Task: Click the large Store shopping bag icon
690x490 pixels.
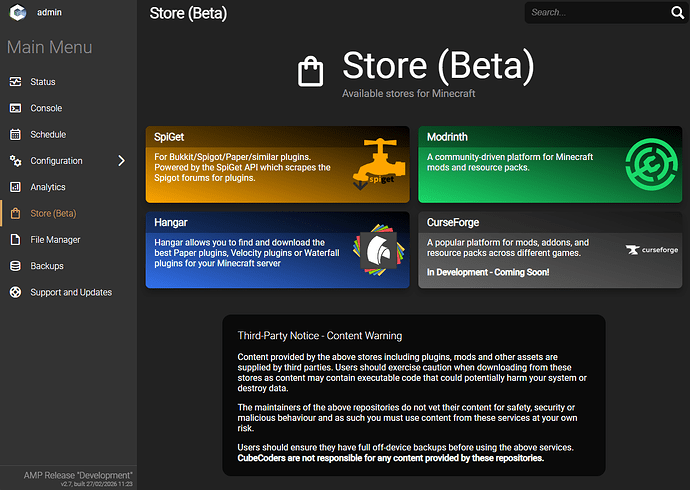Action: pos(310,71)
